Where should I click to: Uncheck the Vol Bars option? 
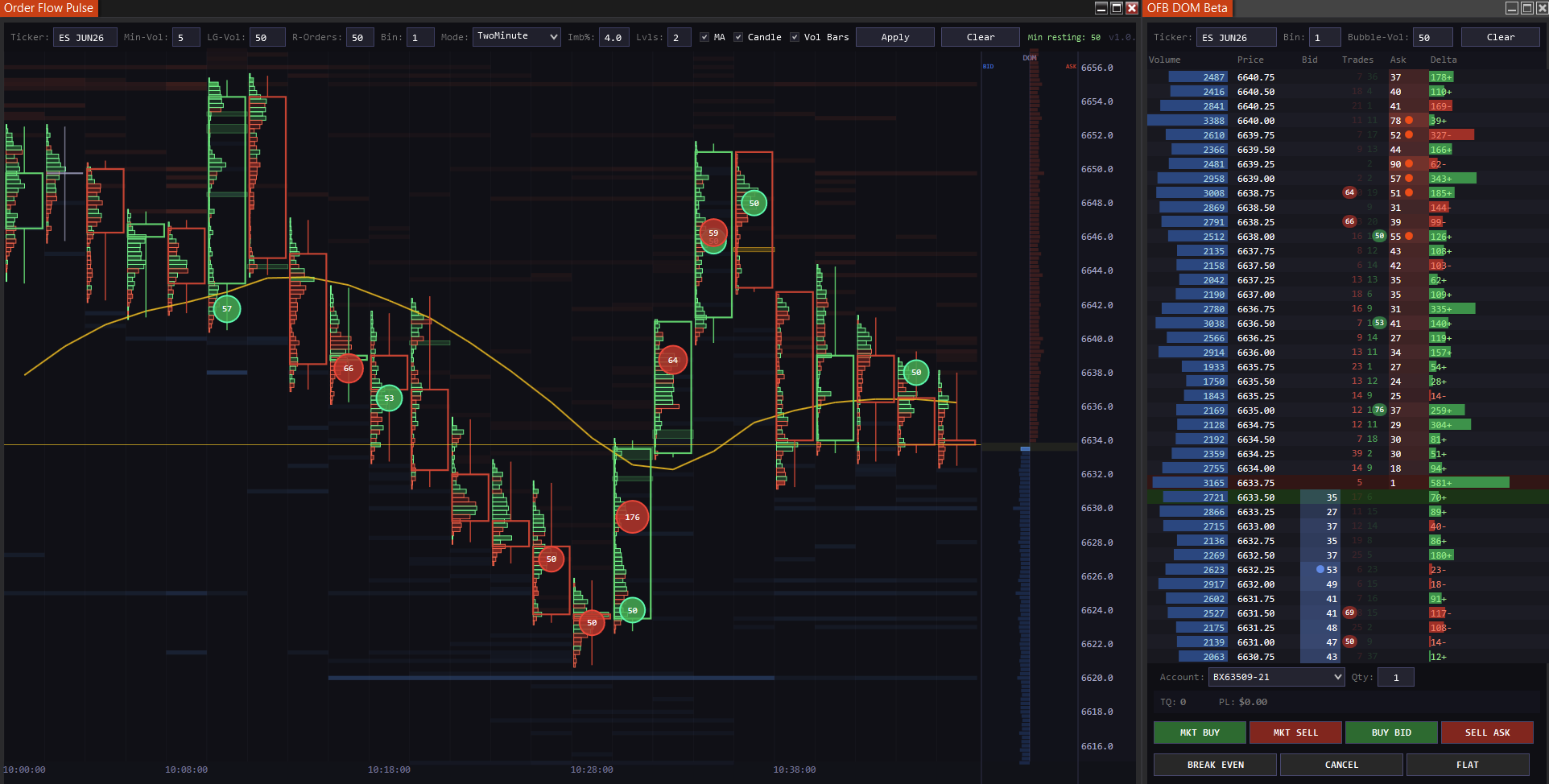pyautogui.click(x=795, y=37)
